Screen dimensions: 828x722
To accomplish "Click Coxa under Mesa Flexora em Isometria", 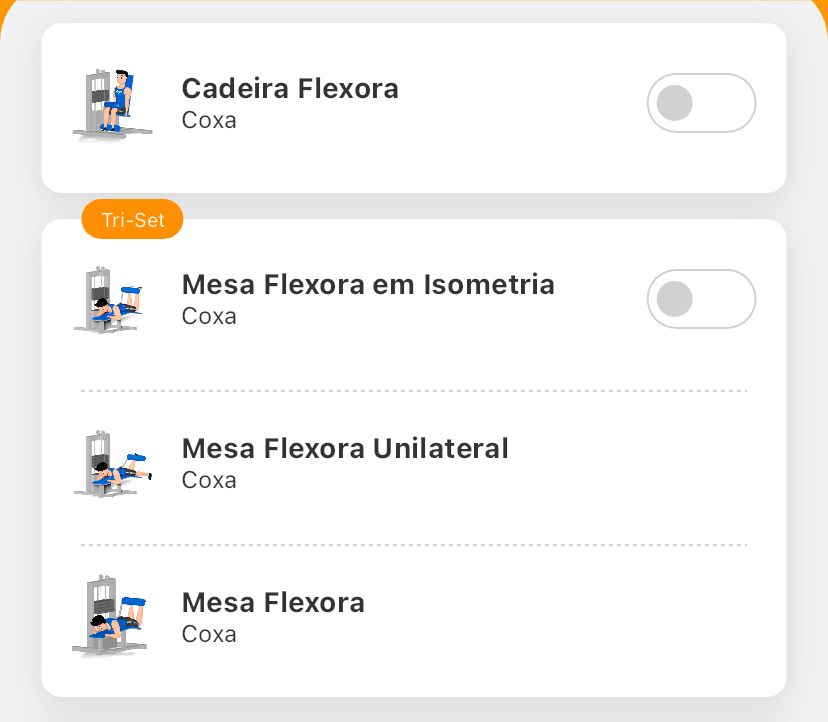I will [x=209, y=316].
